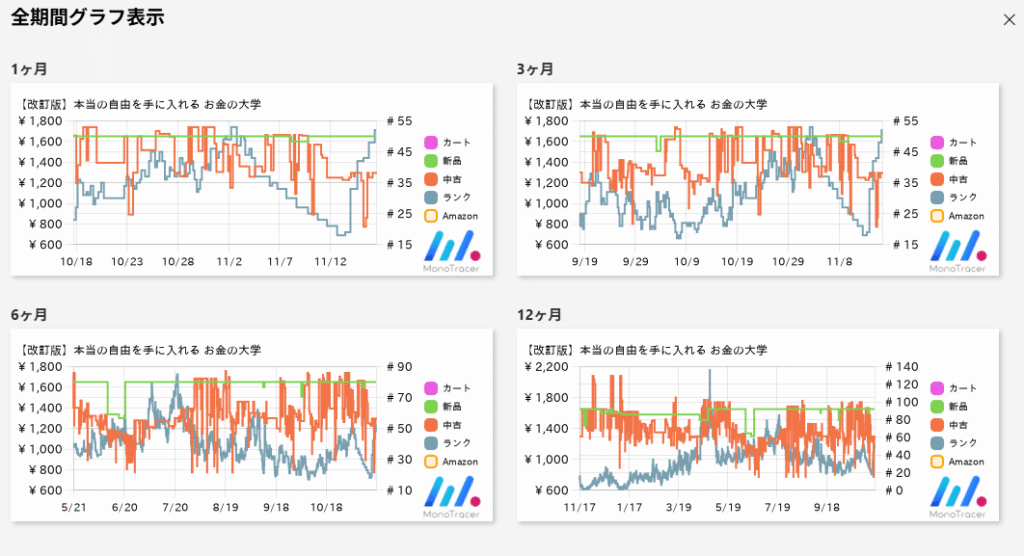Close the 全期間グラフ表示 dialog

click(1009, 19)
